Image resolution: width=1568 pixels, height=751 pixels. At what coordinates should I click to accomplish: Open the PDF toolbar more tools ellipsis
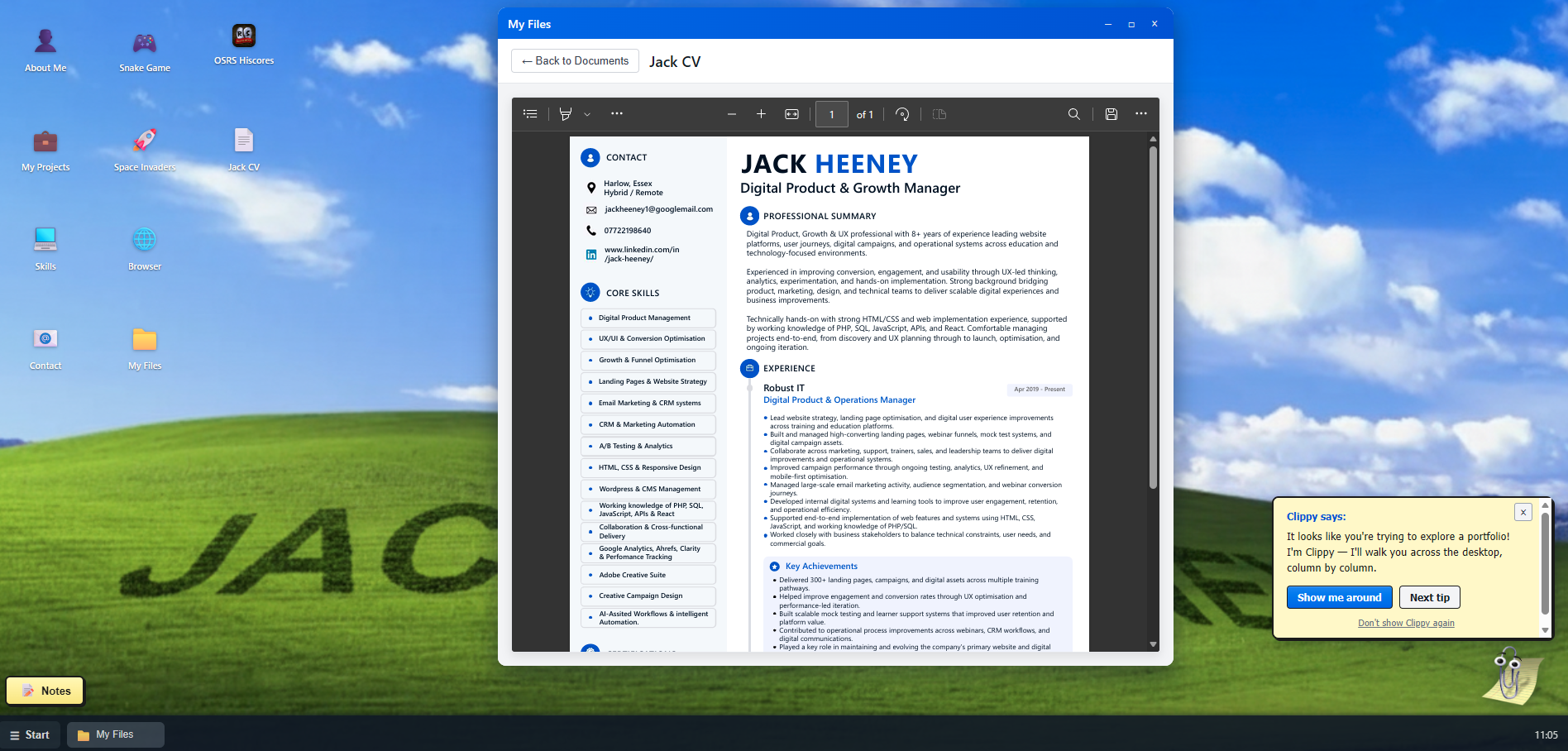pyautogui.click(x=617, y=114)
